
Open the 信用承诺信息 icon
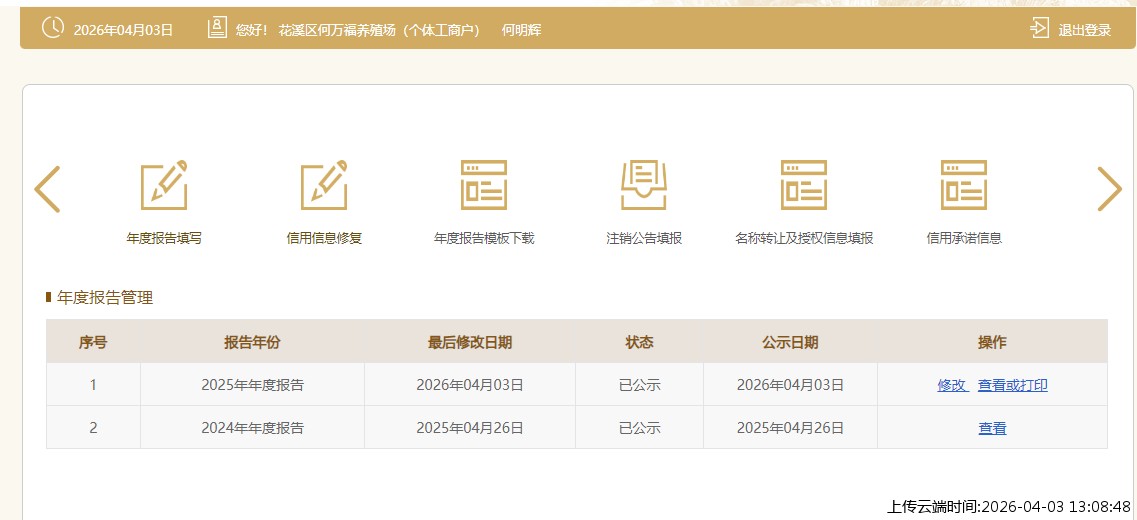click(964, 185)
